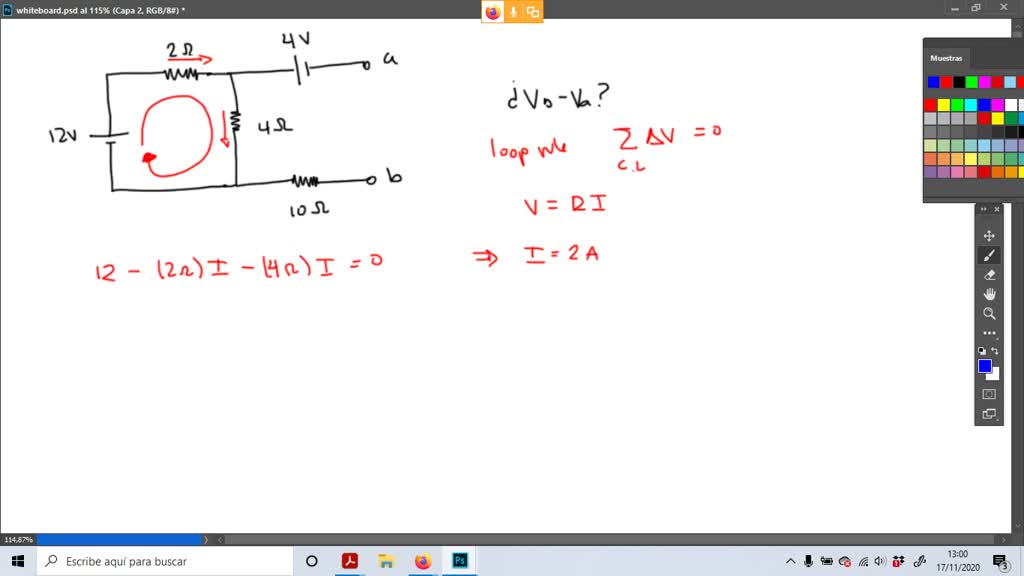Select the Zoom magnifier tool

[x=989, y=314]
